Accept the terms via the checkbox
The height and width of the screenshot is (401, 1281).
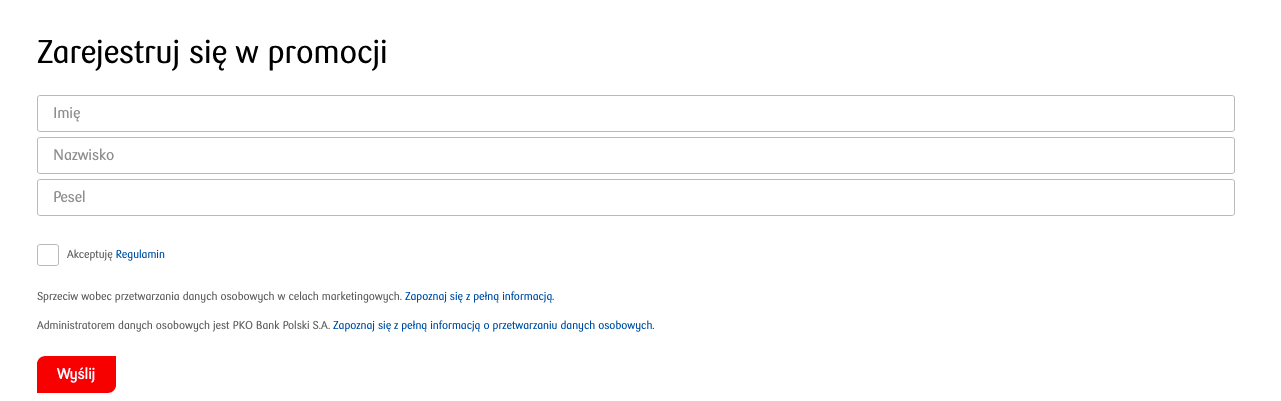[48, 255]
